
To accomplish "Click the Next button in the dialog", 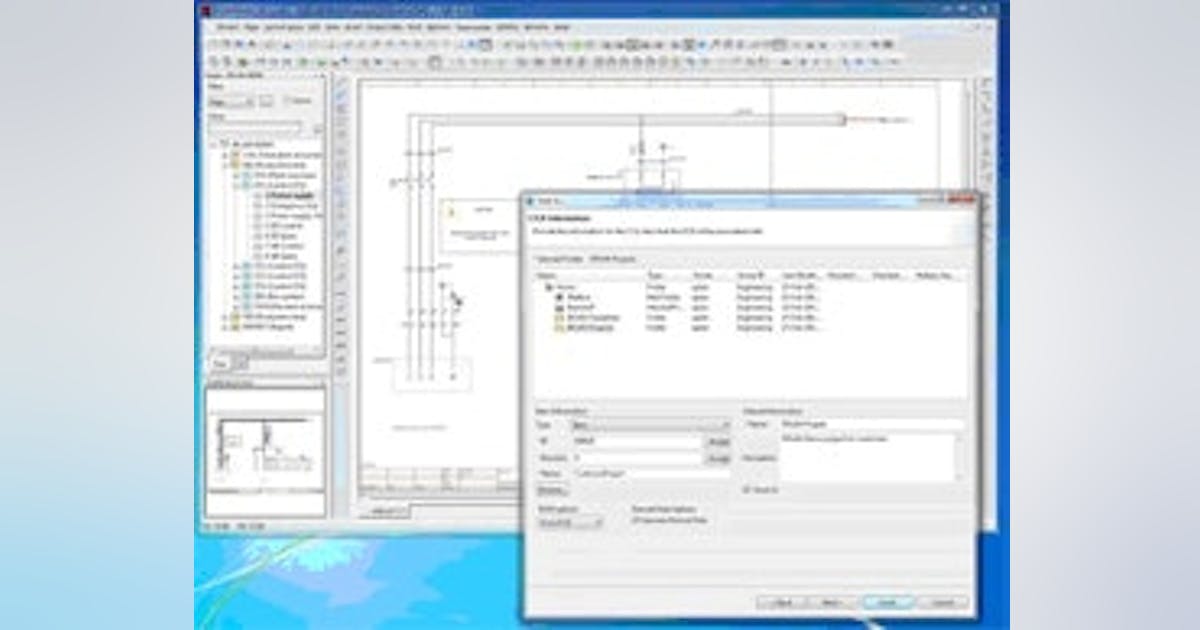I will (830, 602).
